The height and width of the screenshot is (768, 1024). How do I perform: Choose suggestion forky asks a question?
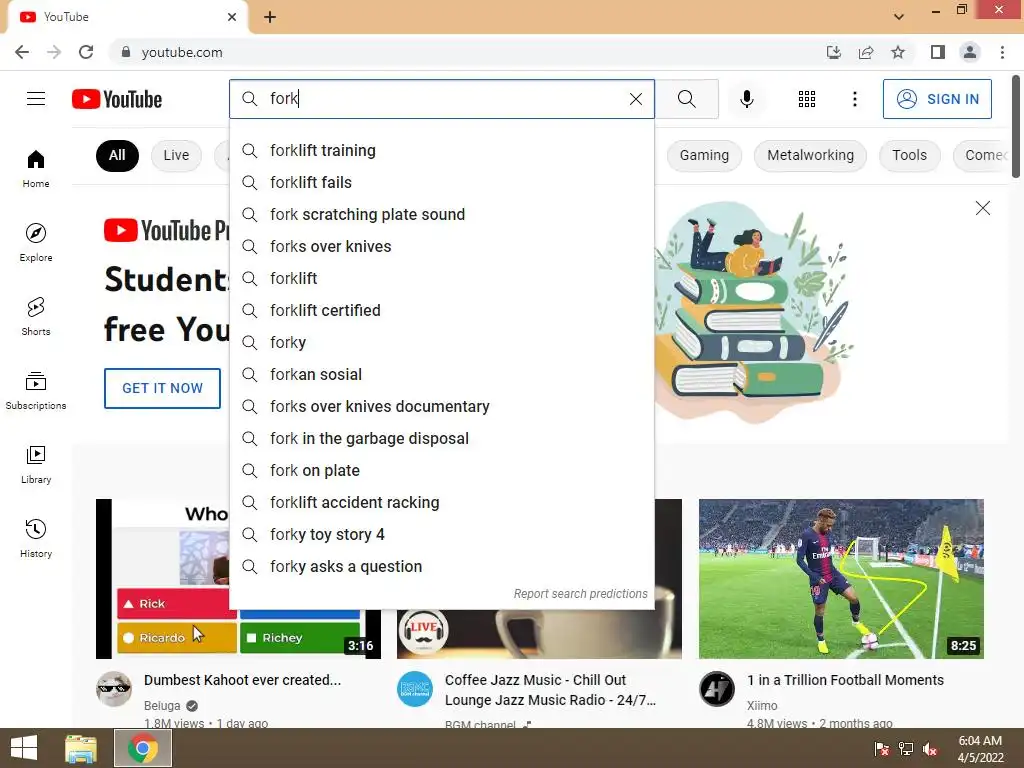(442, 566)
